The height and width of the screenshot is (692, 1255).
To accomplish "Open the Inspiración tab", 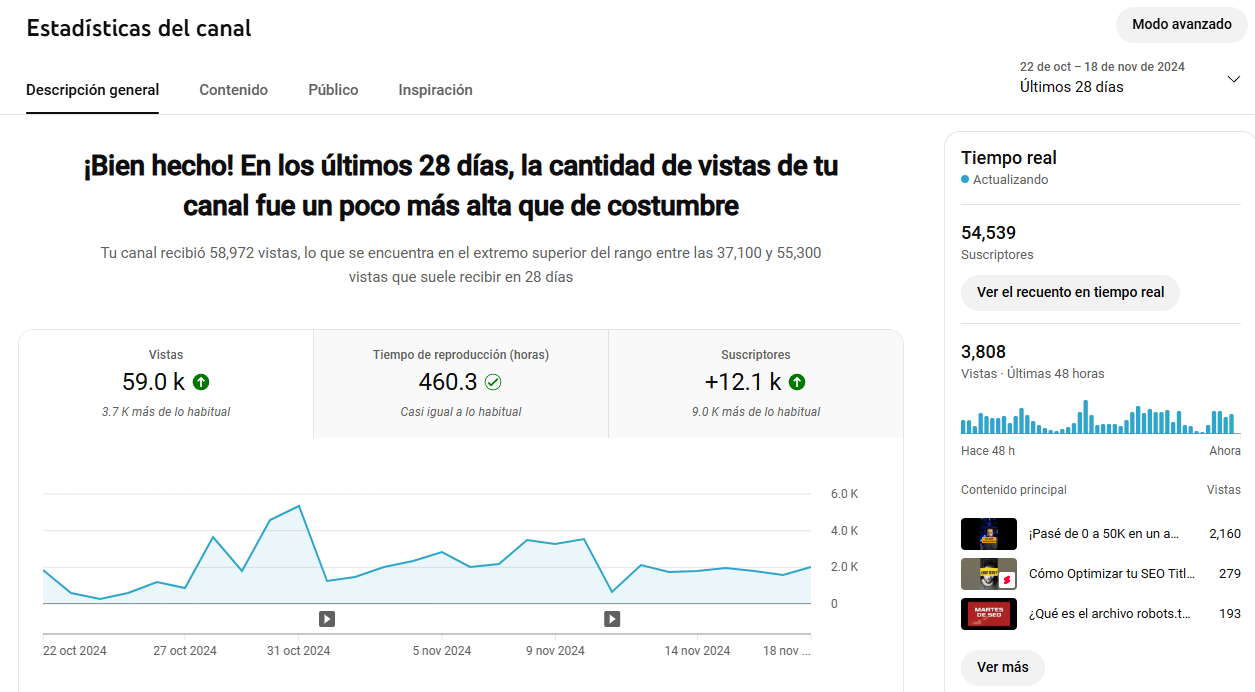I will point(435,90).
